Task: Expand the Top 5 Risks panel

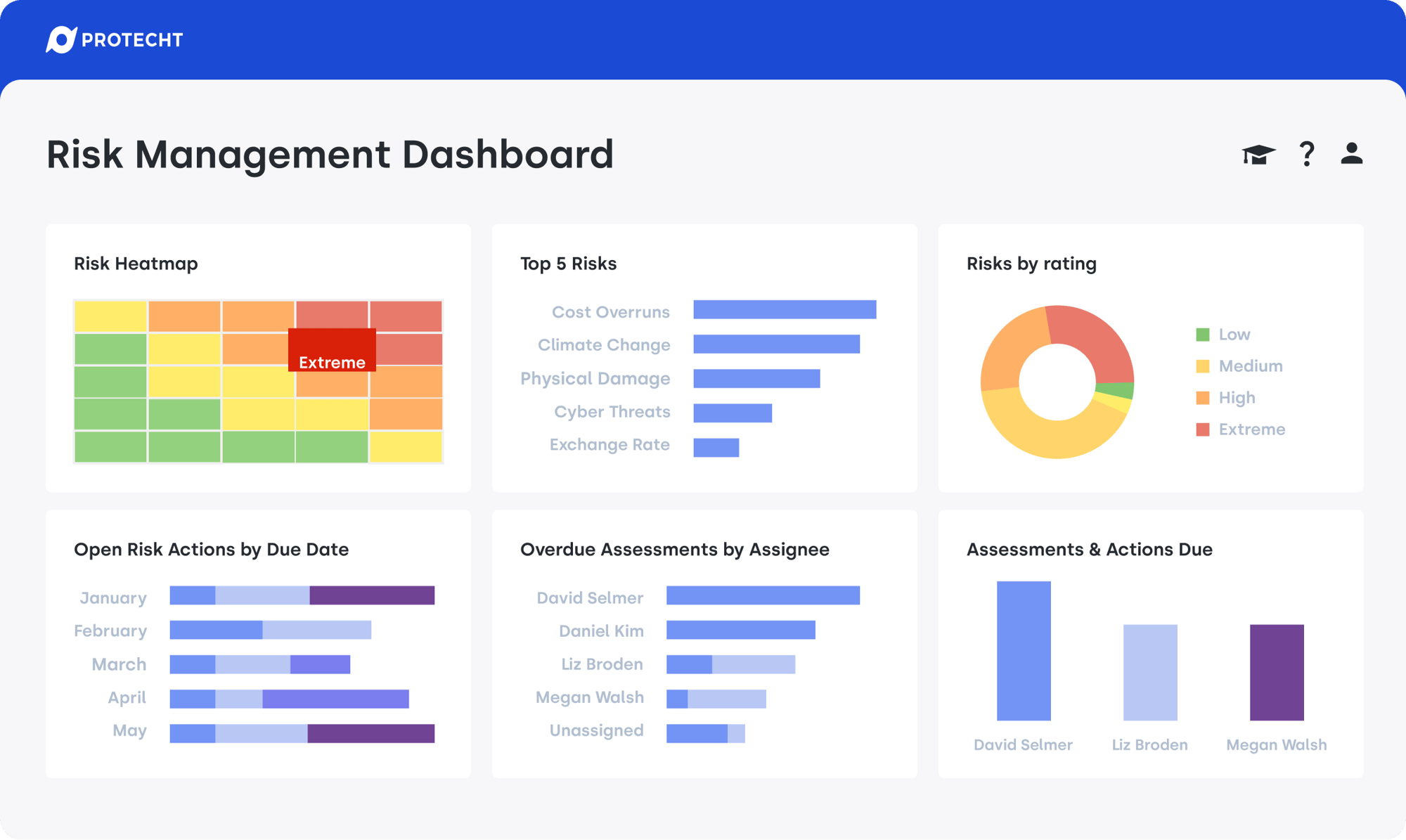Action: [568, 264]
